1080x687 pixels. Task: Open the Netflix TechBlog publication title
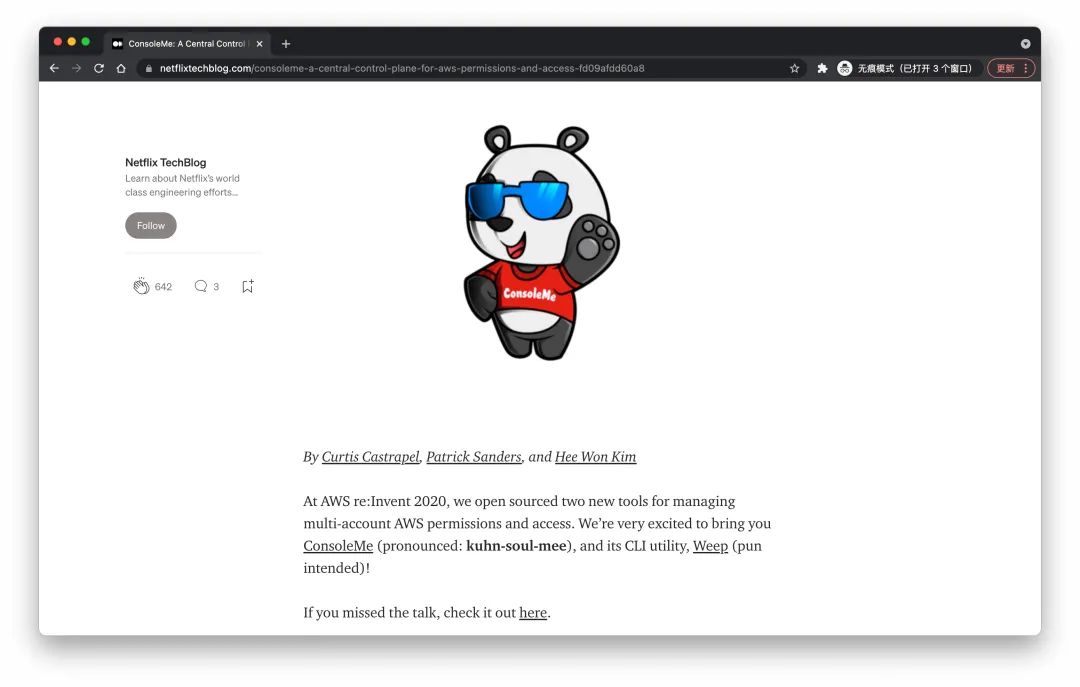(165, 163)
